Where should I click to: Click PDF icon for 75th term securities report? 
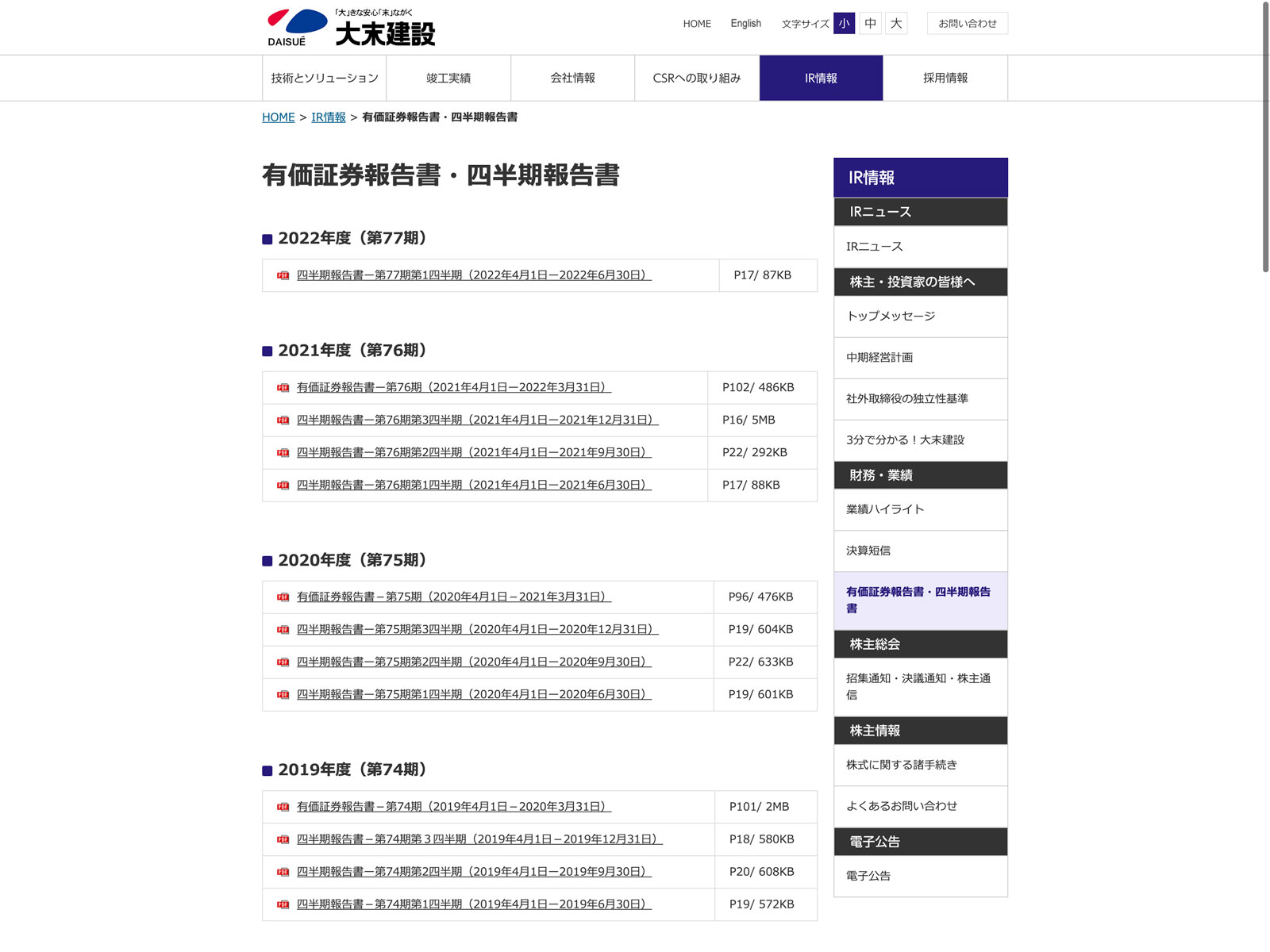click(283, 597)
